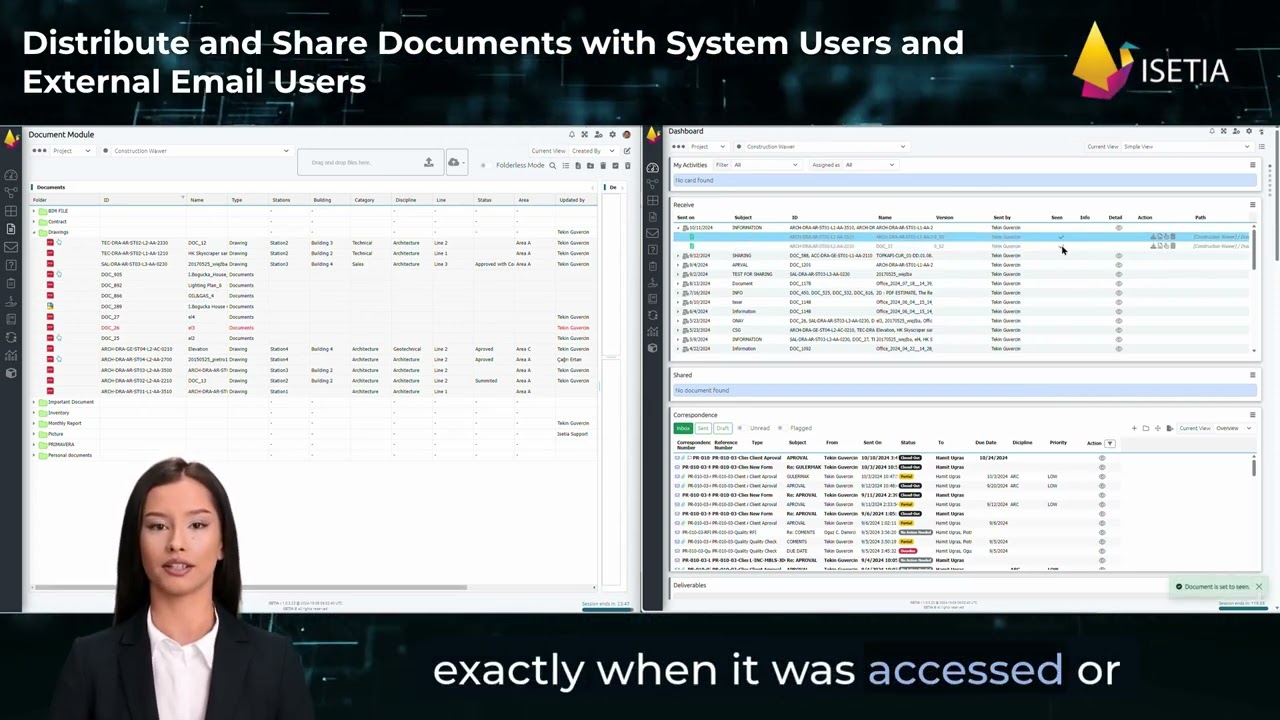Open Project dropdown in Document Module
Screen dimensions: 1280x720
(71, 151)
